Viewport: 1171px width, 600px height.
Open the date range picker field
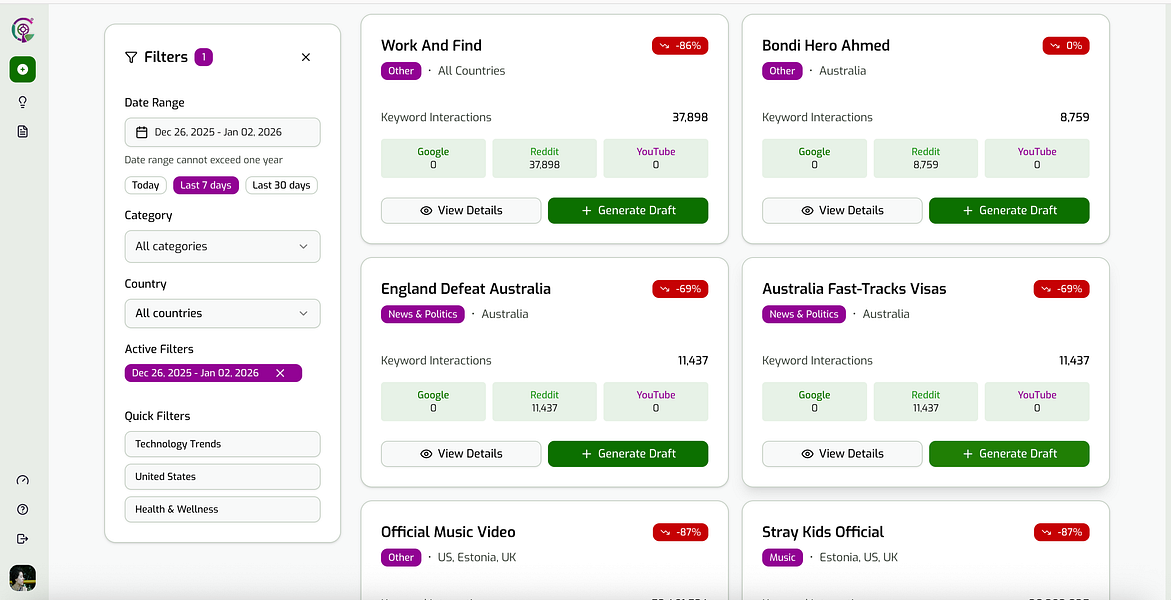pyautogui.click(x=222, y=132)
